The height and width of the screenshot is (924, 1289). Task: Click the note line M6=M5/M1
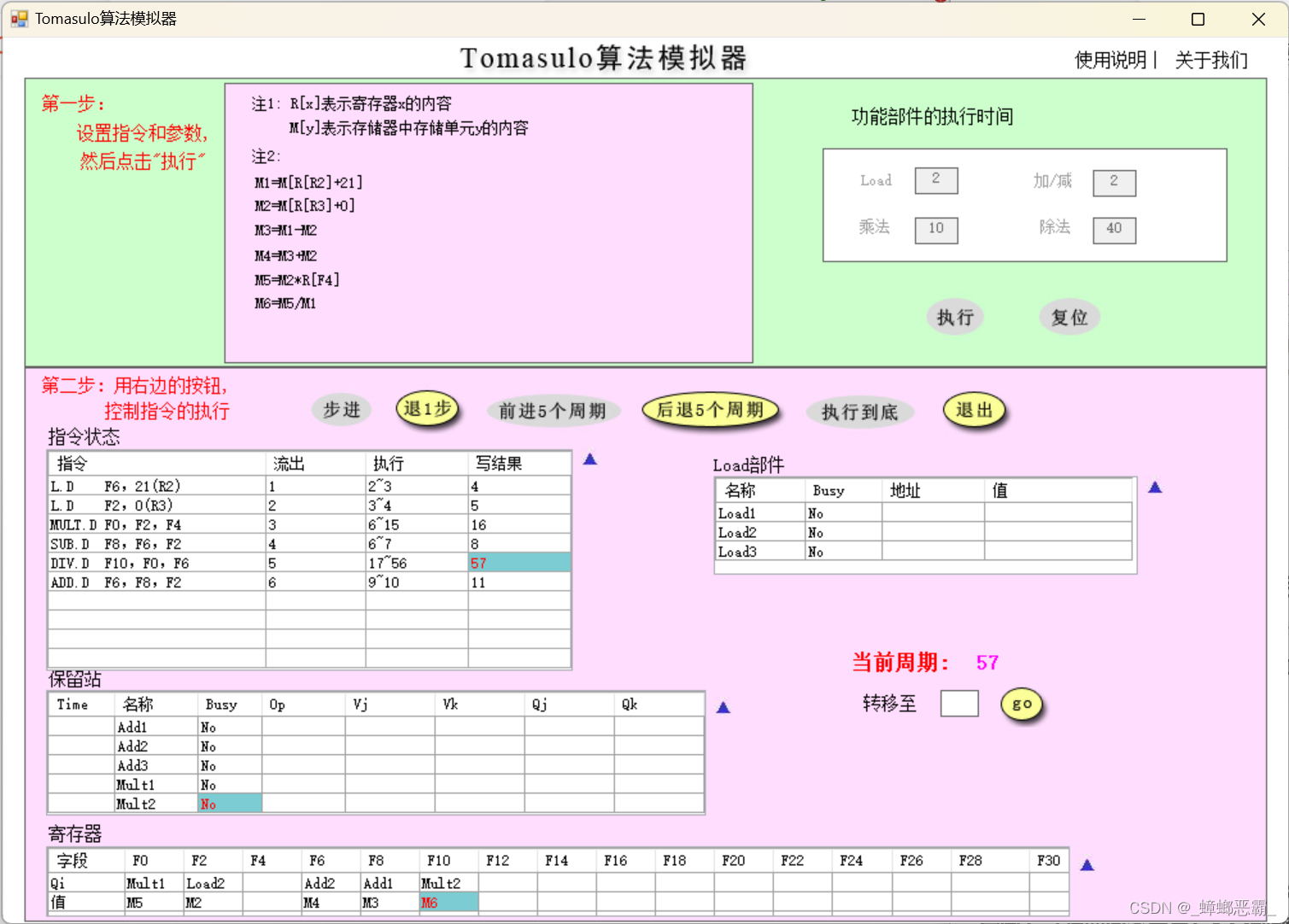[285, 303]
